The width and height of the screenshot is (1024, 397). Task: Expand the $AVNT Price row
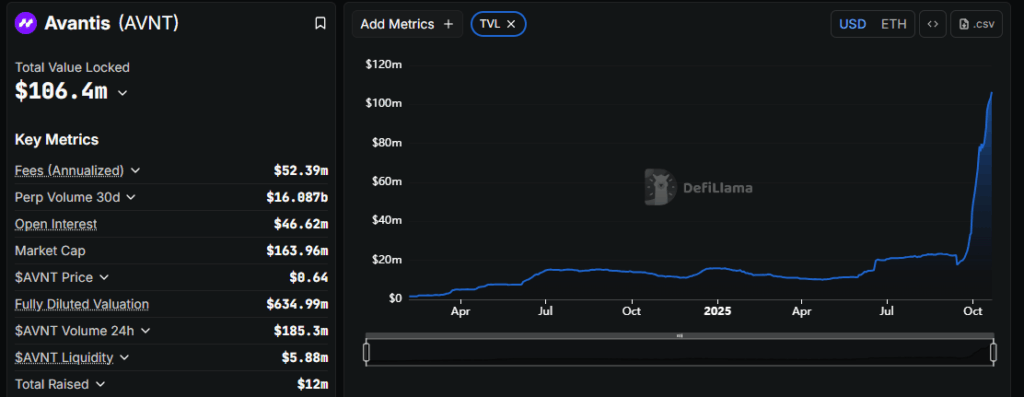click(x=104, y=278)
